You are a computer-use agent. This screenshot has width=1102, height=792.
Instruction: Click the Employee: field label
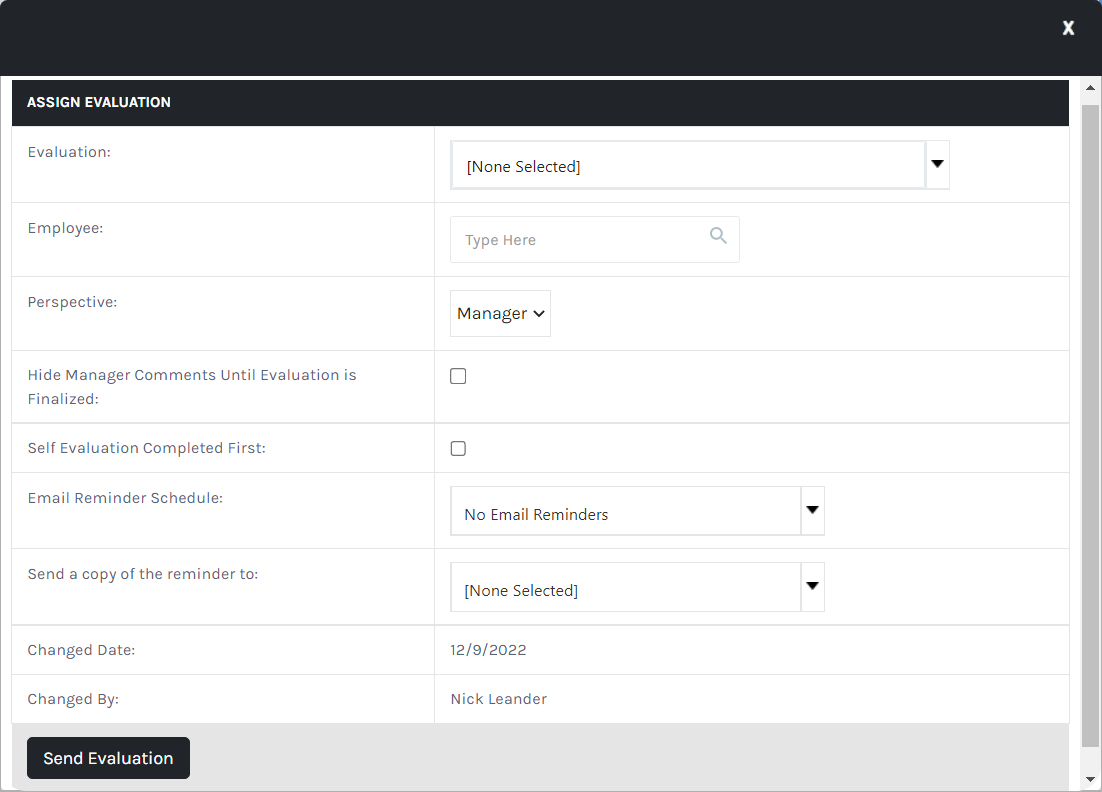65,228
